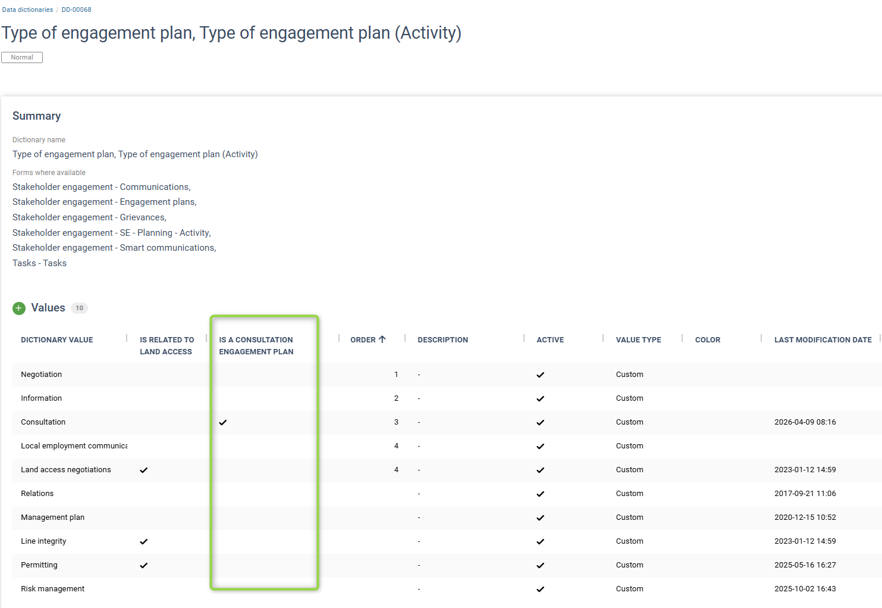Click the Relations row active checkmark
This screenshot has height=608, width=882.
click(x=541, y=494)
